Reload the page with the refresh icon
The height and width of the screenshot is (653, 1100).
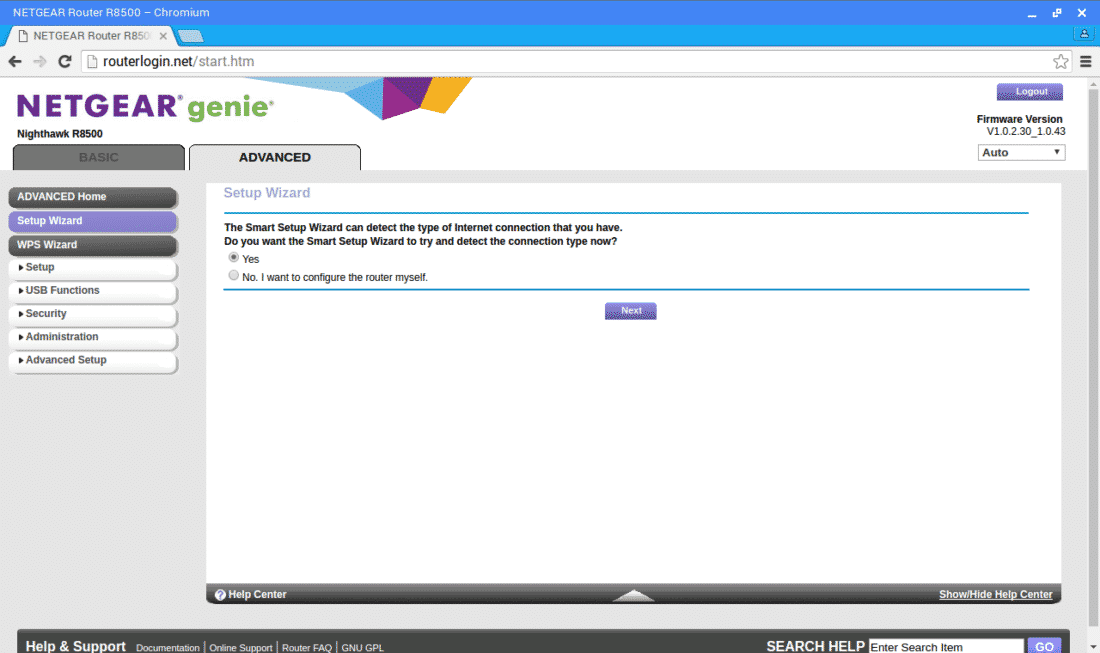tap(65, 62)
